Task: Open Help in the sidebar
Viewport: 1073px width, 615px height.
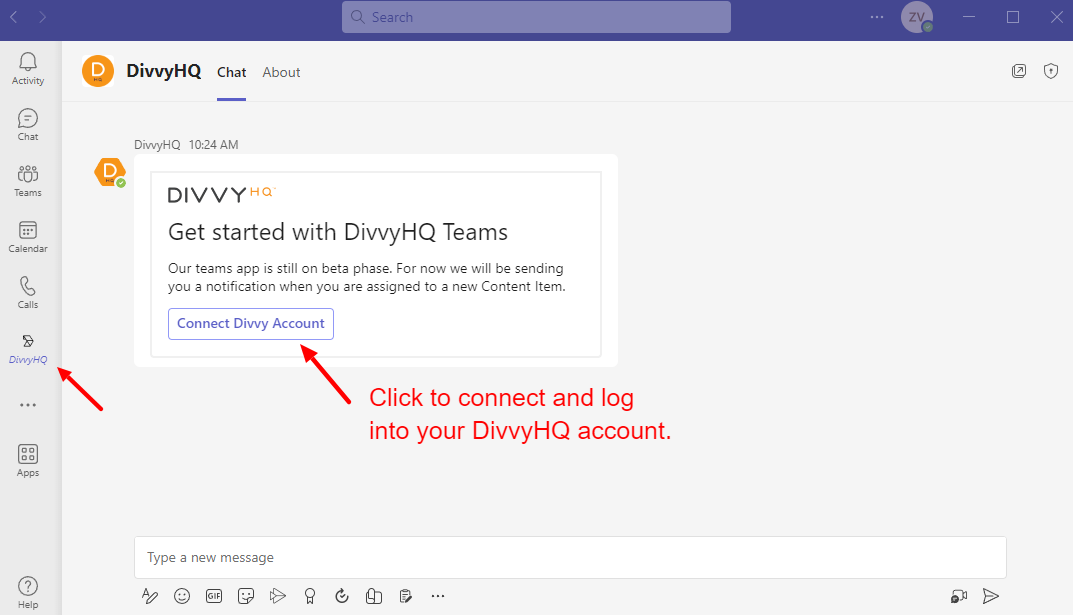Action: [x=27, y=592]
